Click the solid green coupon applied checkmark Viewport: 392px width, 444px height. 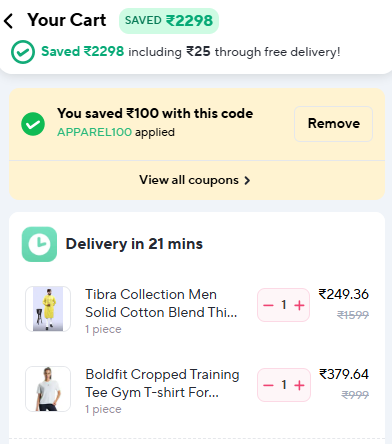[x=33, y=124]
